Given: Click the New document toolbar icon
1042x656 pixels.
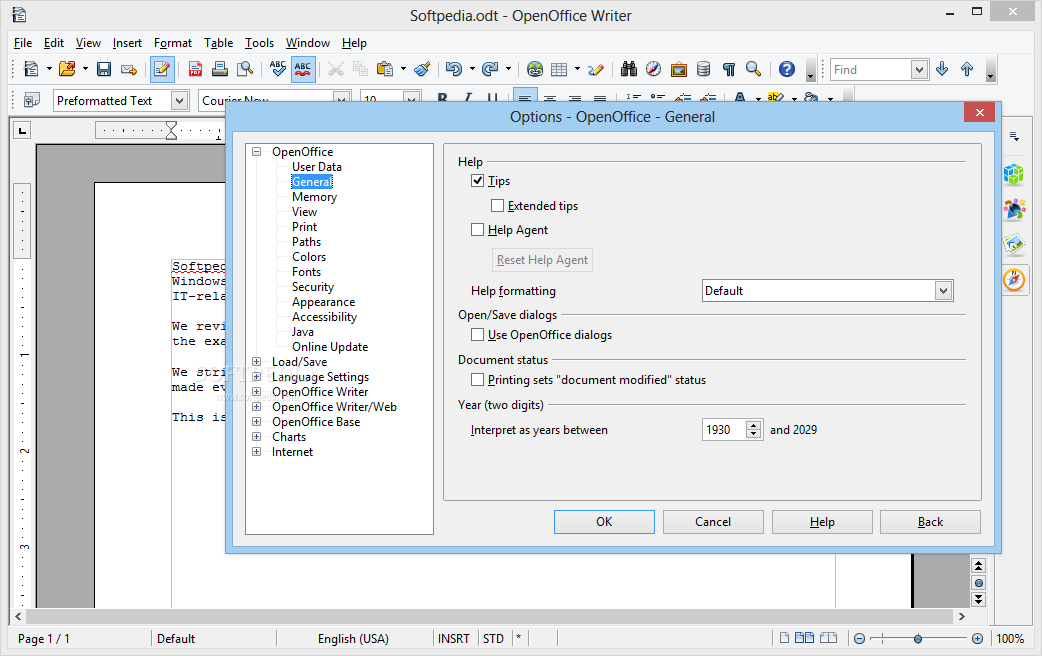Looking at the screenshot, I should 31,69.
